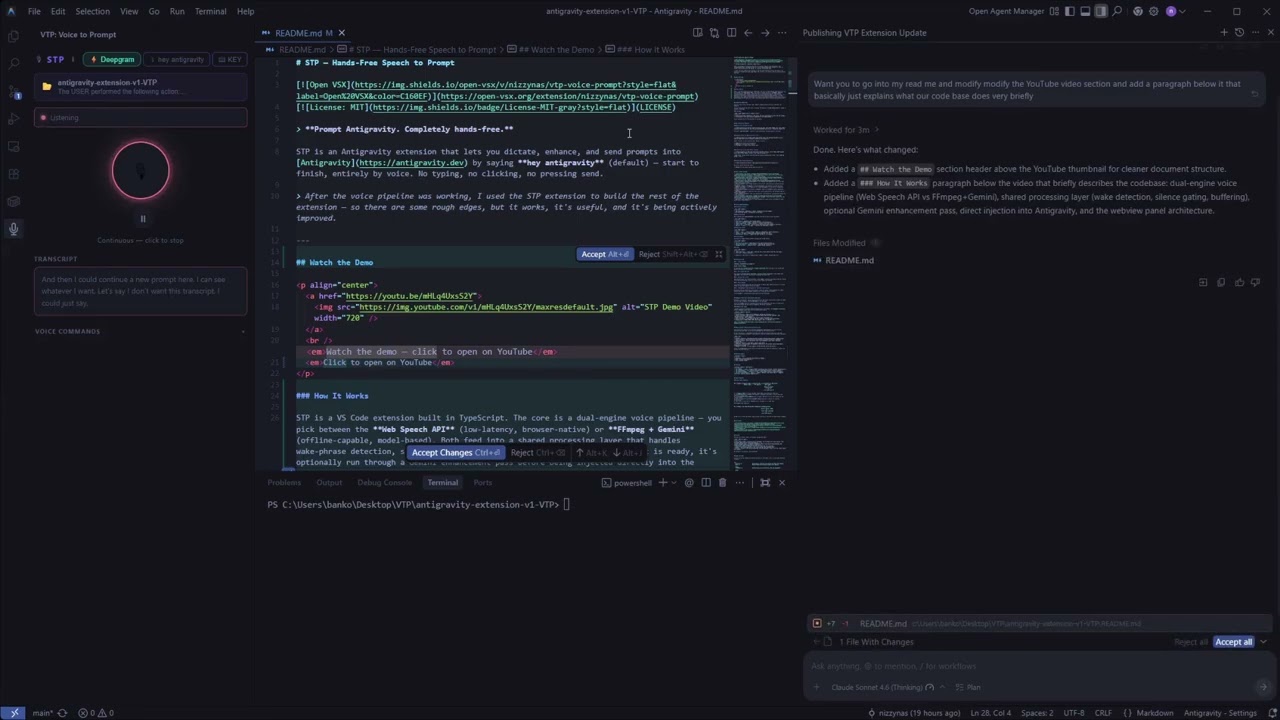Accept the inline diff change
This screenshot has width=1280, height=720.
click(x=605, y=254)
